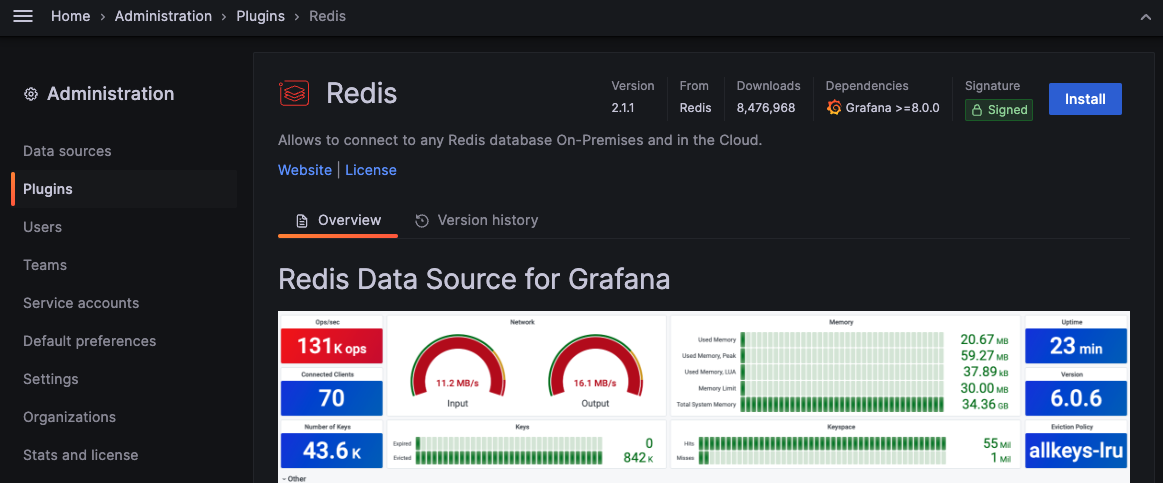Click the Redis Data Source for Grafana heading
The image size is (1163, 483).
pyautogui.click(x=474, y=280)
